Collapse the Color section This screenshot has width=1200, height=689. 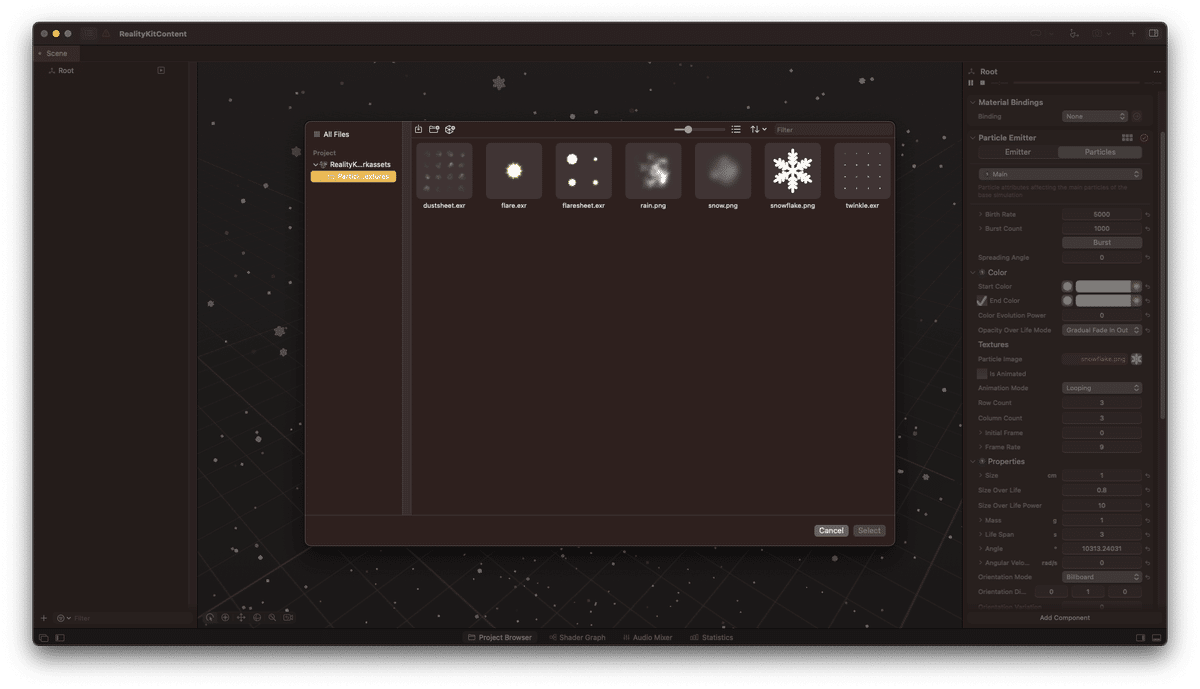972,272
